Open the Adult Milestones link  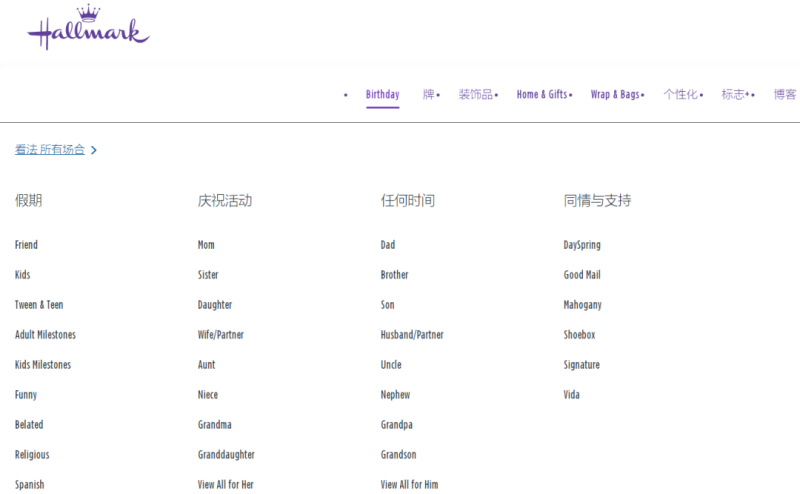tap(45, 335)
